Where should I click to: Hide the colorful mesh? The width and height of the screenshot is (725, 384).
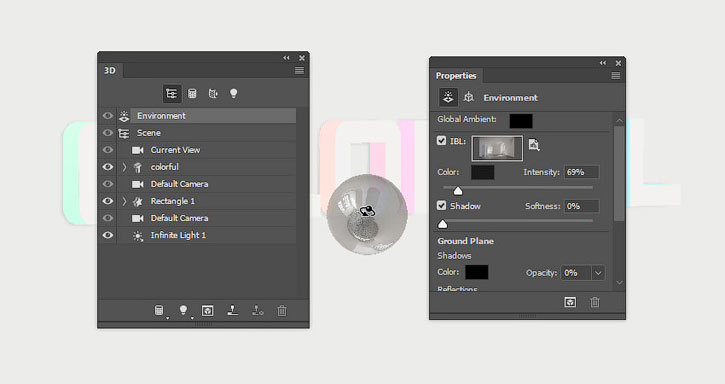pyautogui.click(x=108, y=167)
